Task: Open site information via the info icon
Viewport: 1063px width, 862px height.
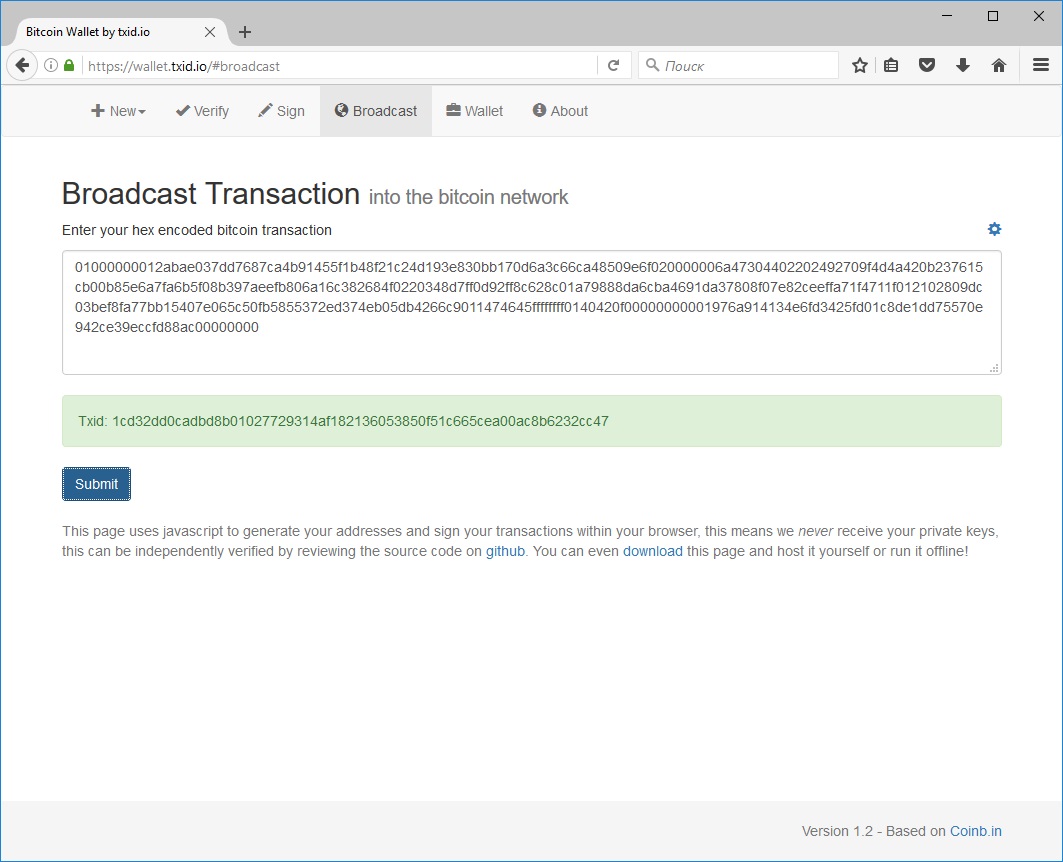Action: (x=51, y=66)
